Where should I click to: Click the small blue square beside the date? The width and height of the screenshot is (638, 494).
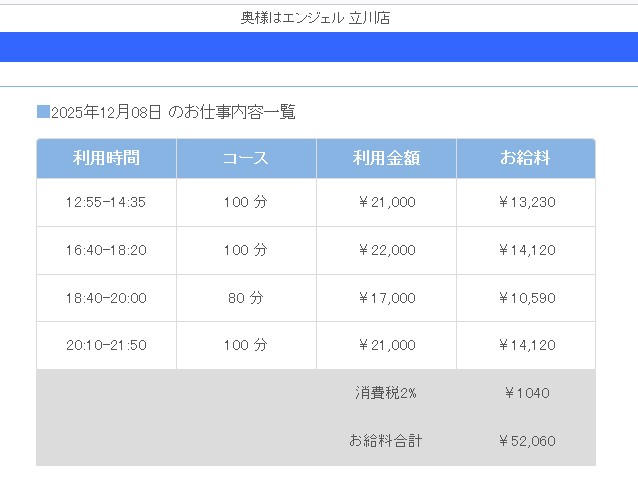pos(43,111)
